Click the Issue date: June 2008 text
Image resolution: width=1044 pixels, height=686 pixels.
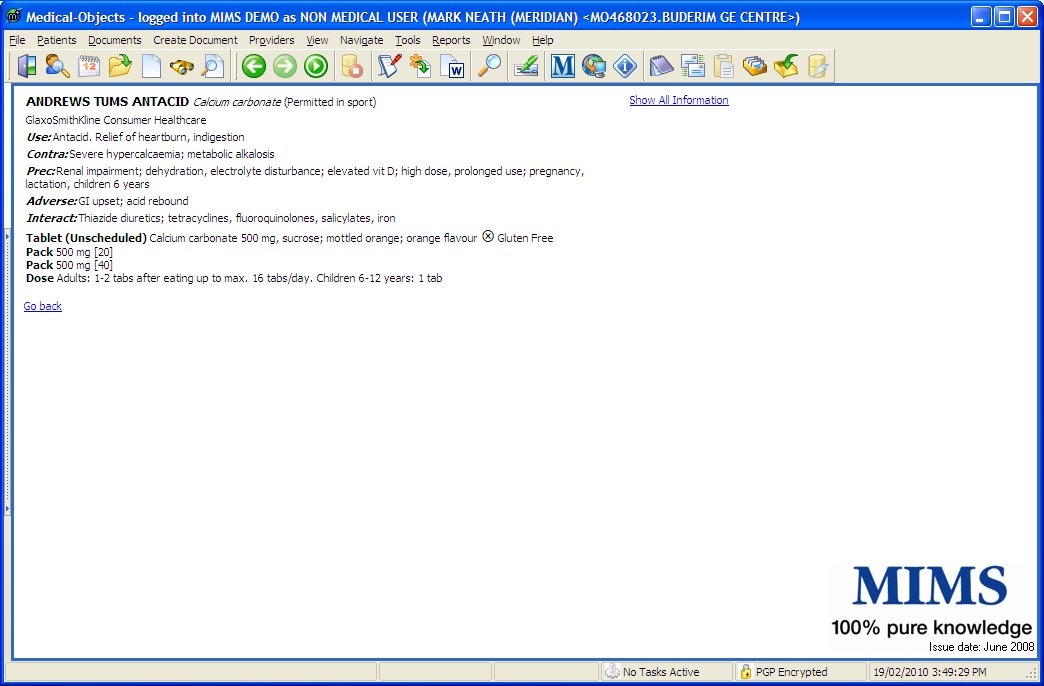click(x=981, y=647)
